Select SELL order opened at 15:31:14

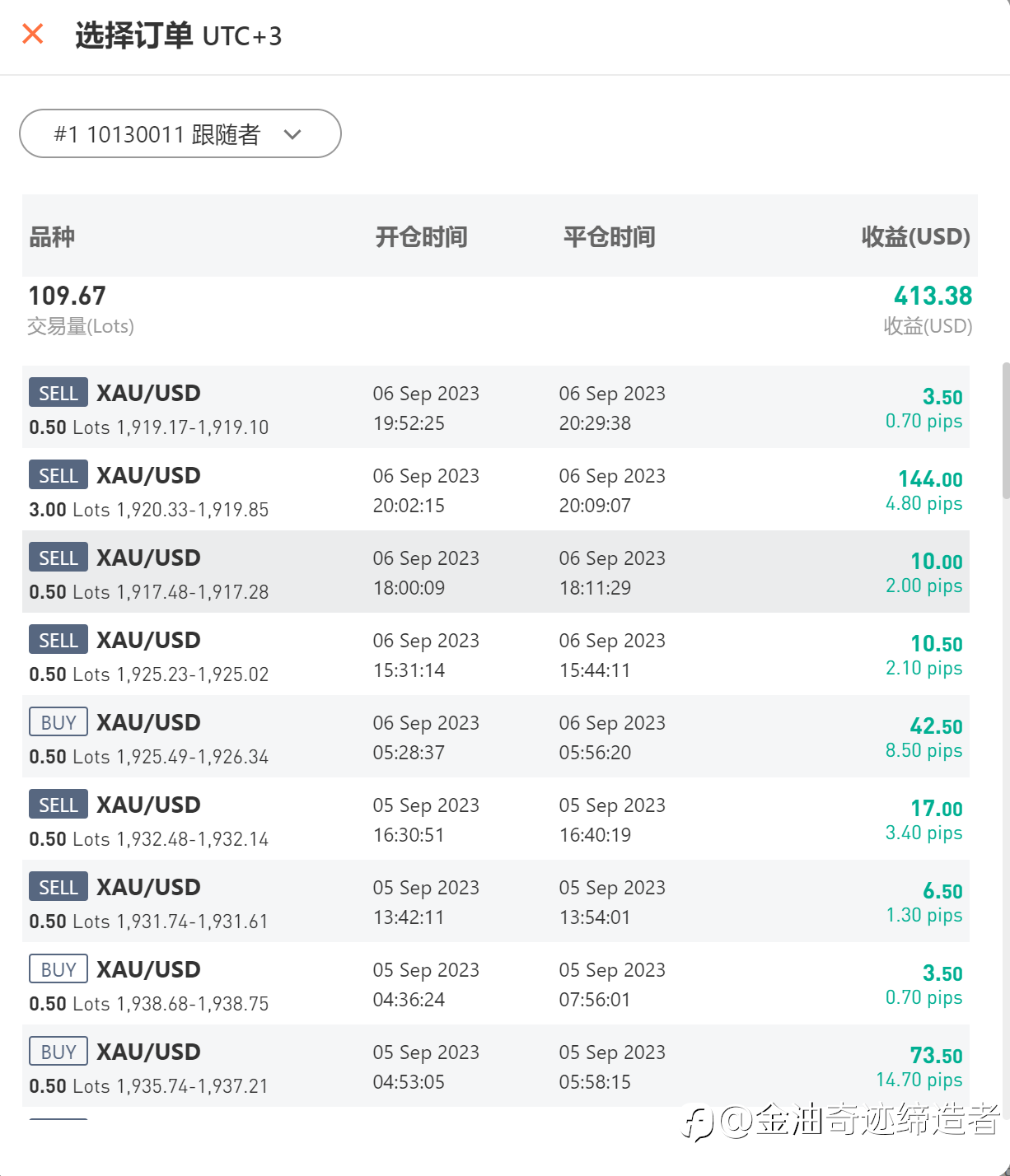496,654
